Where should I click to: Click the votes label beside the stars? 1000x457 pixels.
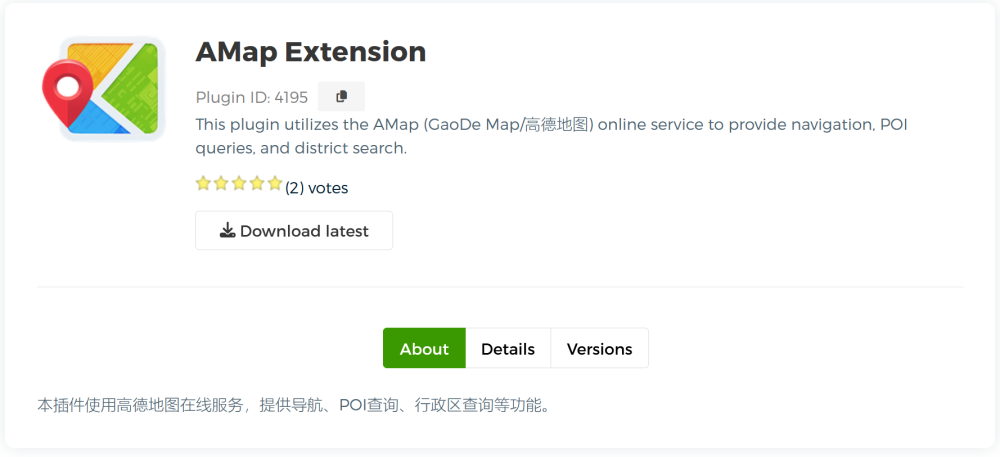pyautogui.click(x=328, y=188)
